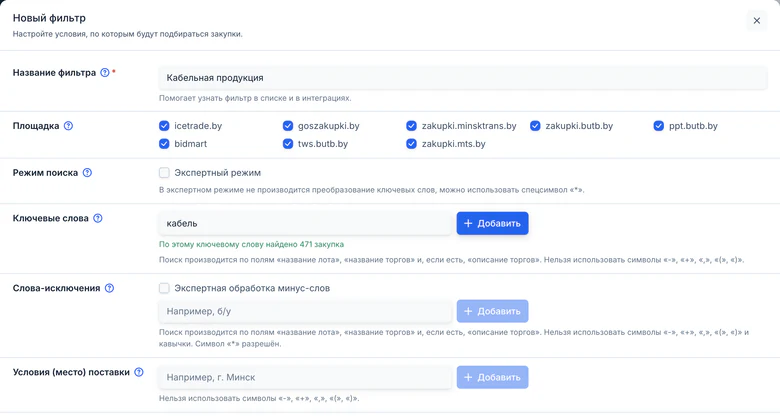This screenshot has height=417, width=780.
Task: Uncheck the icetrade.by platform
Action: pyautogui.click(x=164, y=126)
